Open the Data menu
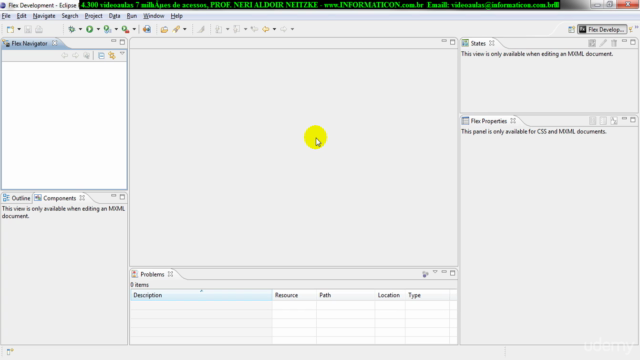 click(x=114, y=16)
